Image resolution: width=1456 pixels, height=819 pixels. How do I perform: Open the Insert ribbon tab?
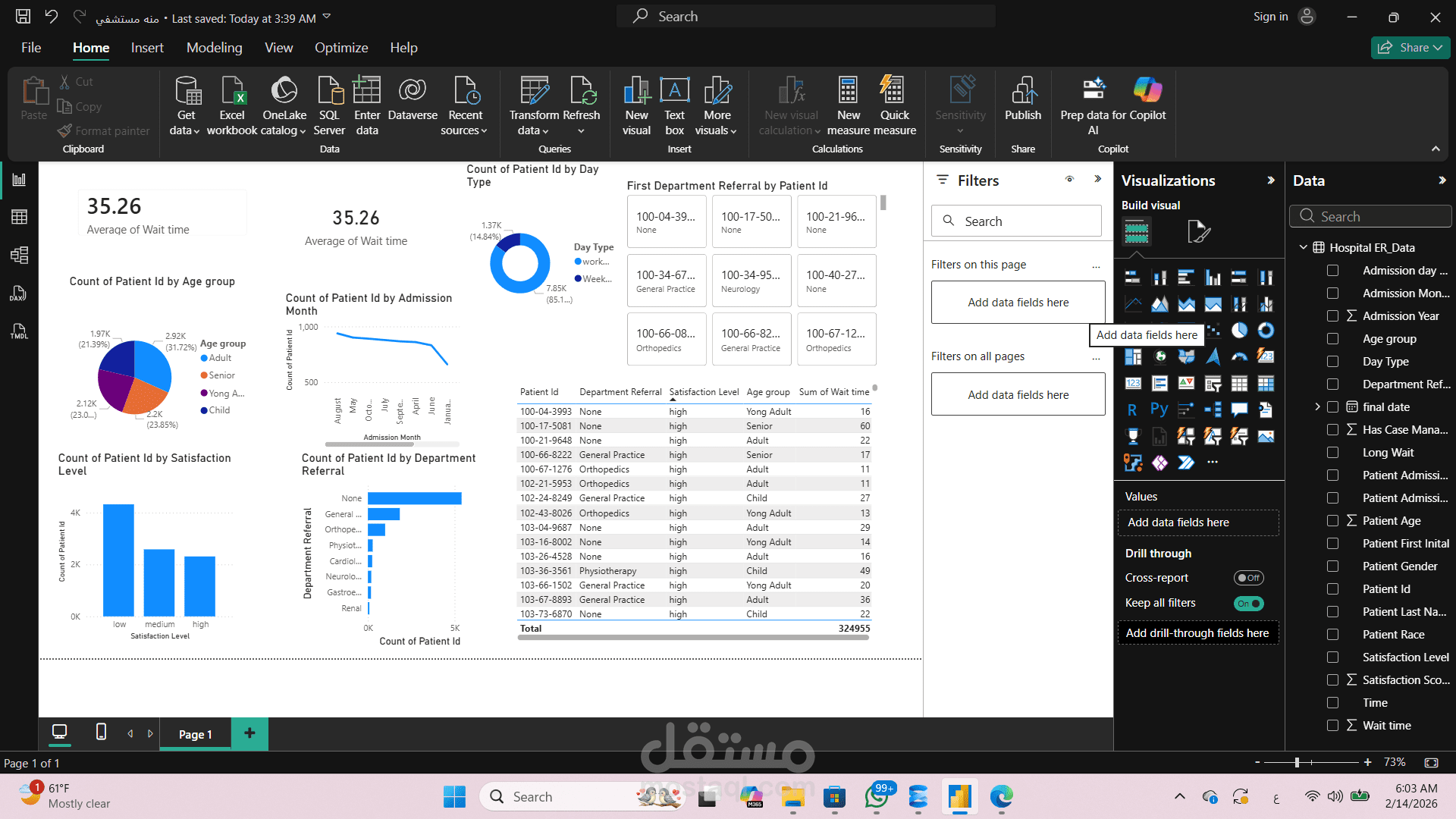pyautogui.click(x=147, y=48)
